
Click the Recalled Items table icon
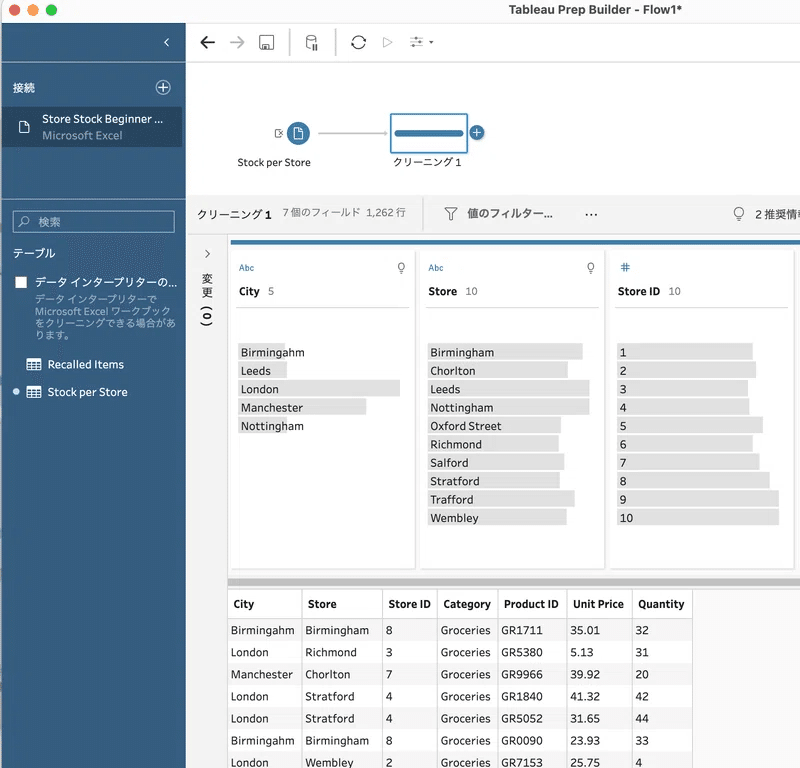pos(34,364)
